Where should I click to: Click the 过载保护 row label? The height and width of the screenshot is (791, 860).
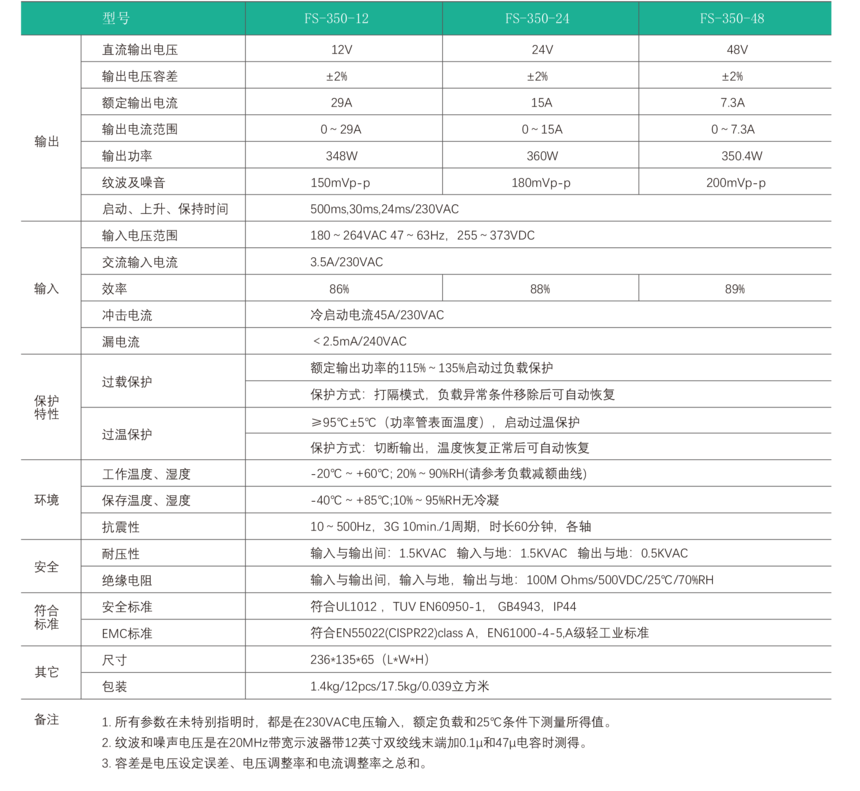127,382
